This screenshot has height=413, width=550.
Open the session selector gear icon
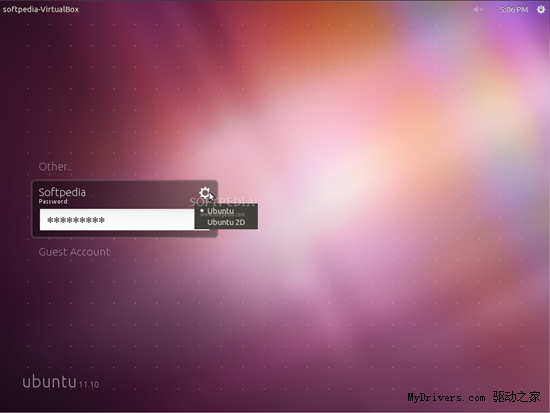pos(205,193)
